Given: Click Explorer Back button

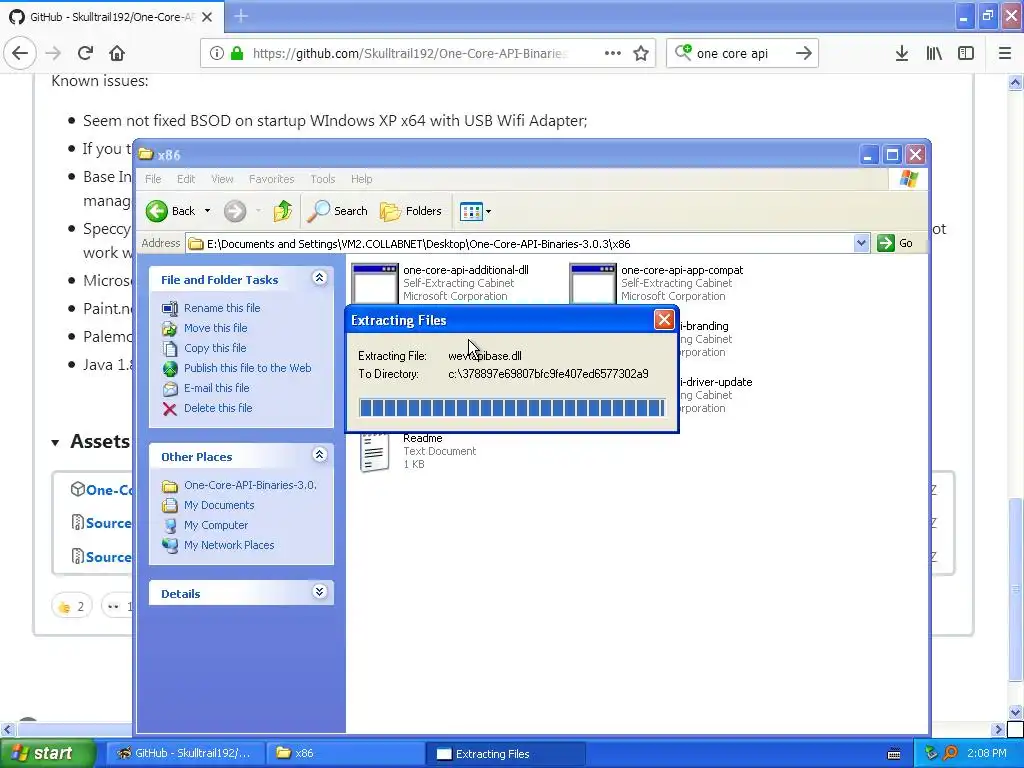Looking at the screenshot, I should tap(170, 211).
